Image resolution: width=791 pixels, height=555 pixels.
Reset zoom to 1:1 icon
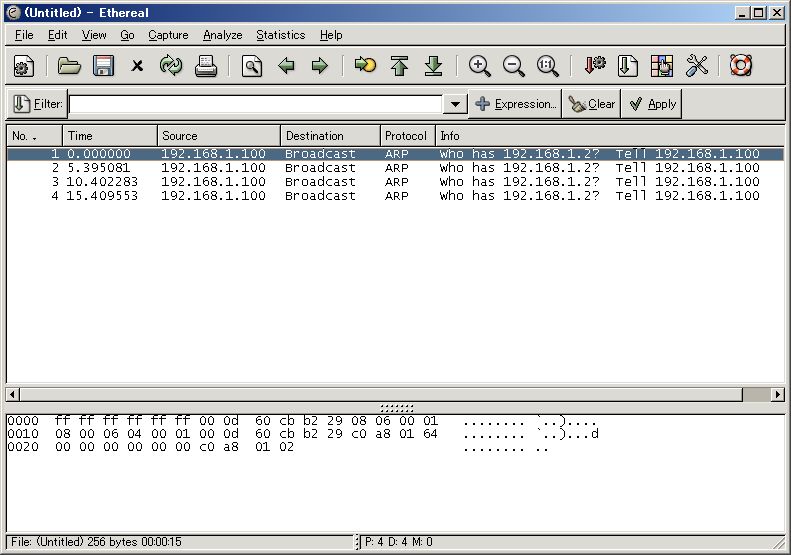[x=547, y=66]
